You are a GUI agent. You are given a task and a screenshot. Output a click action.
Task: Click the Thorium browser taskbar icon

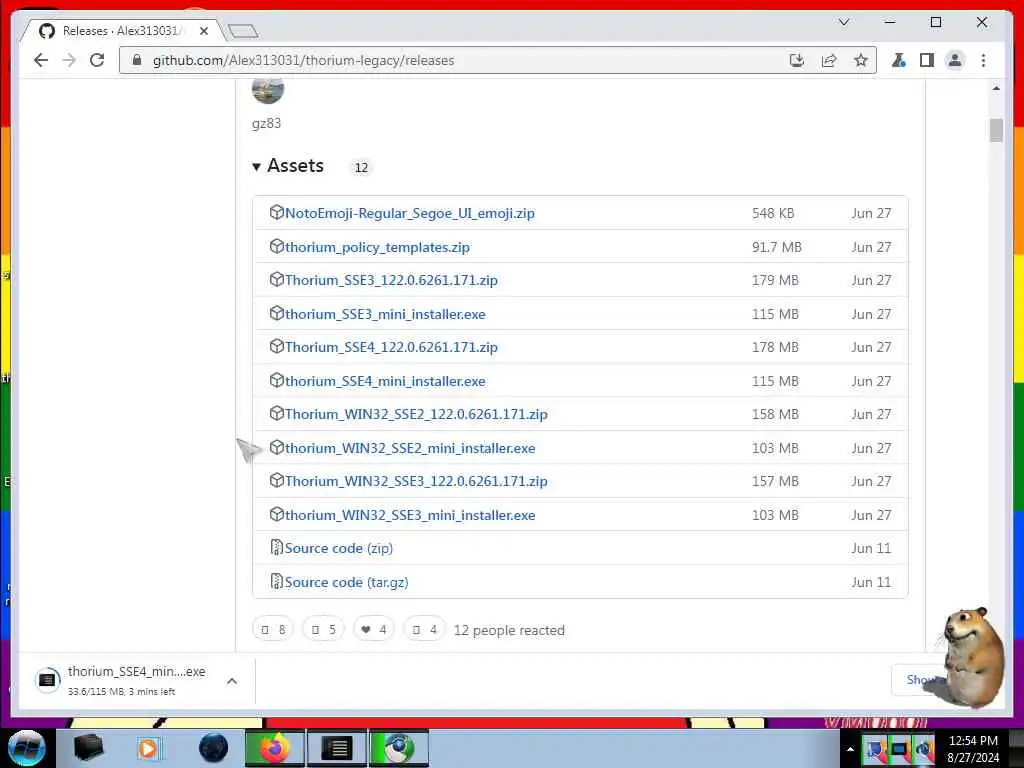point(399,748)
